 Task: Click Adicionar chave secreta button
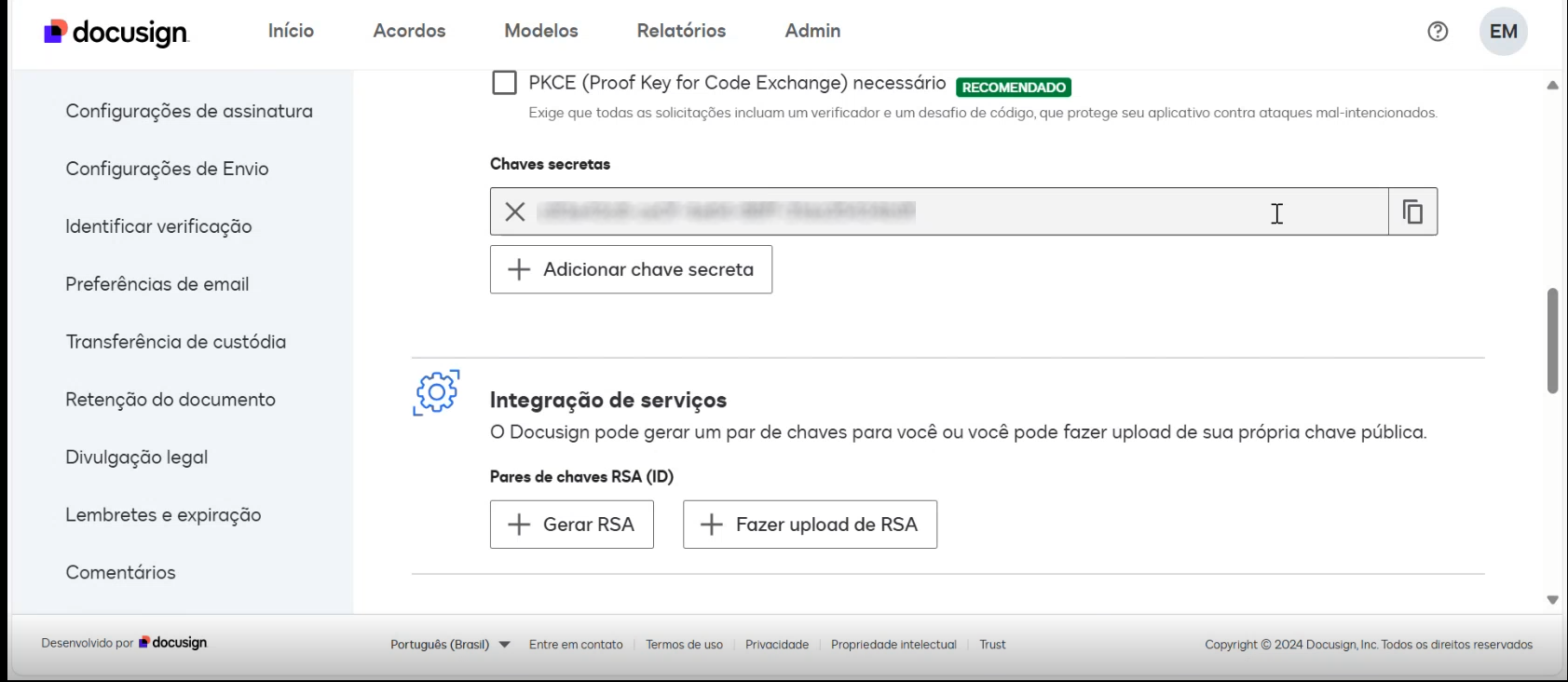pos(631,269)
